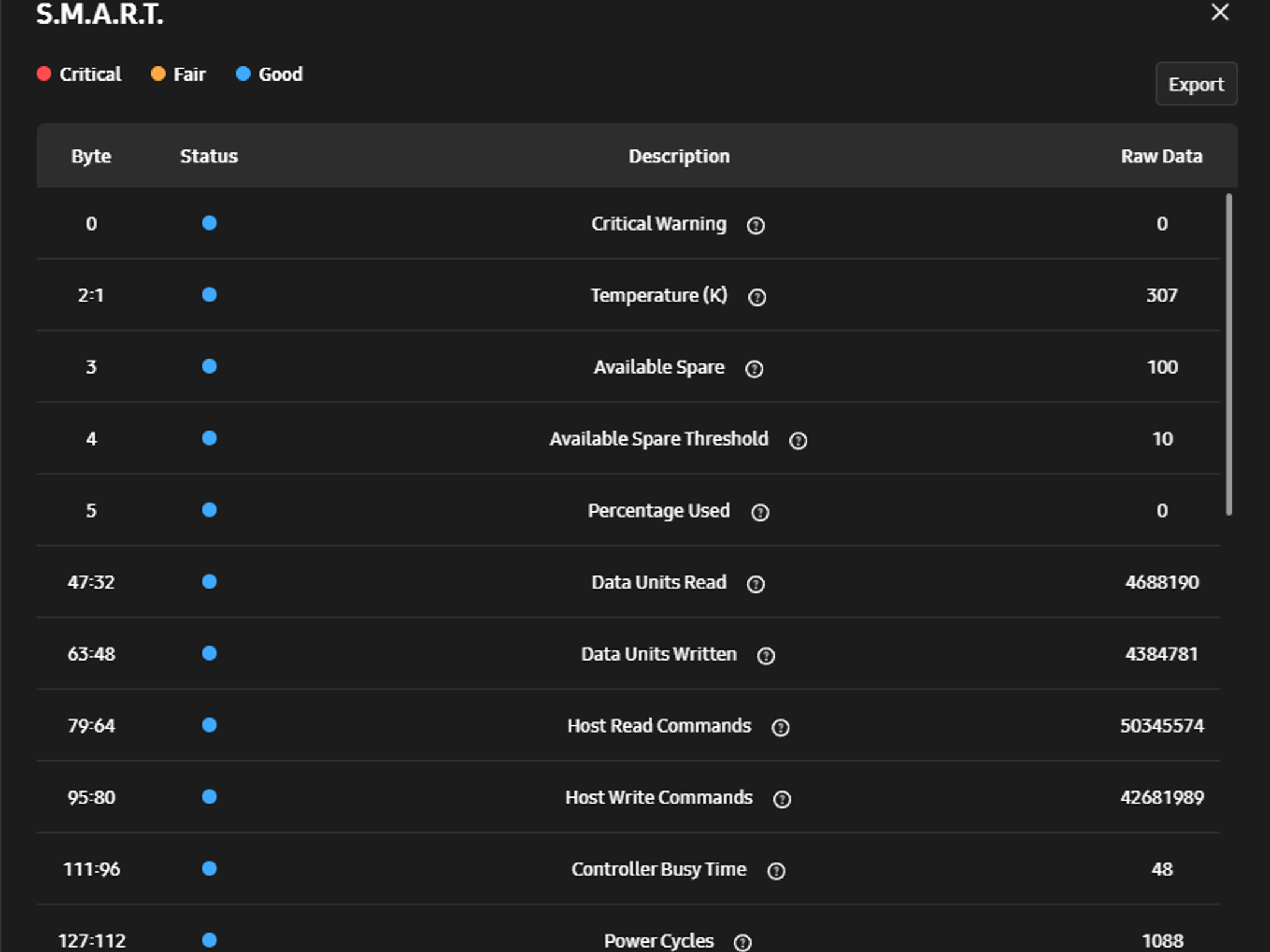Select the Data Units Written label

pyautogui.click(x=659, y=654)
